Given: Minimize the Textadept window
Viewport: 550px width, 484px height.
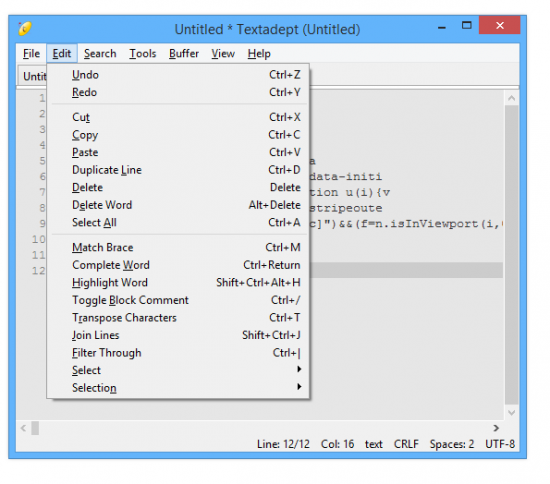Looking at the screenshot, I should click(442, 27).
